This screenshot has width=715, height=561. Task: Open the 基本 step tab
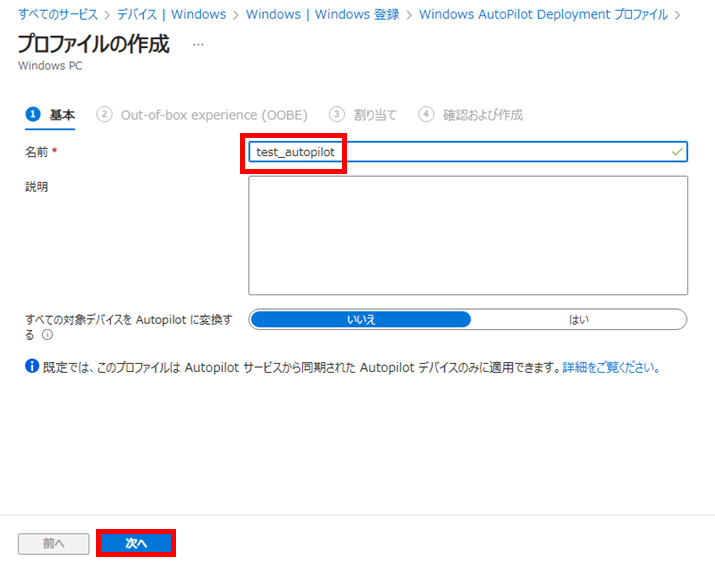50,114
